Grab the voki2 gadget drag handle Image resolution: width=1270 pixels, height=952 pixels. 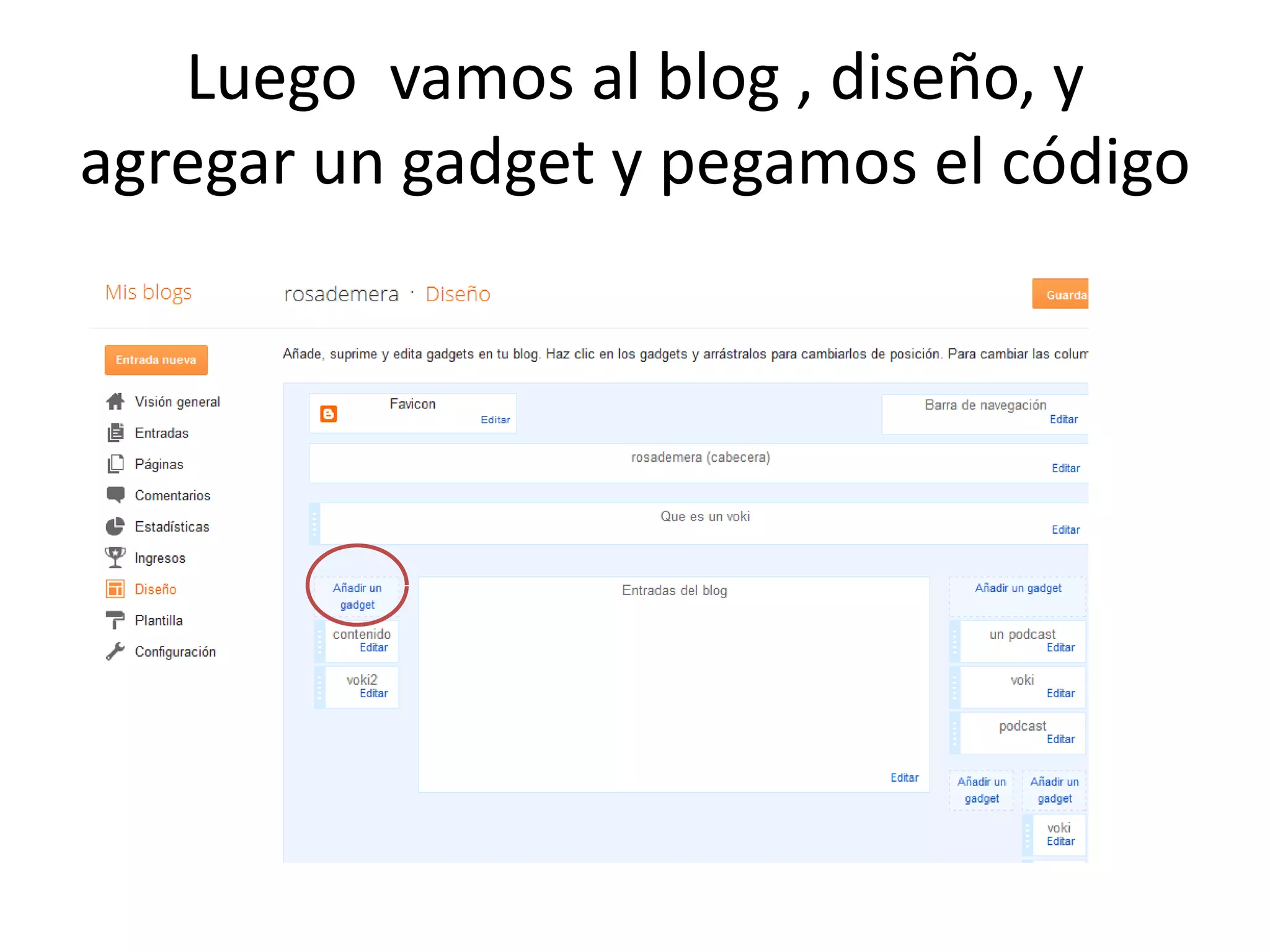pos(320,687)
